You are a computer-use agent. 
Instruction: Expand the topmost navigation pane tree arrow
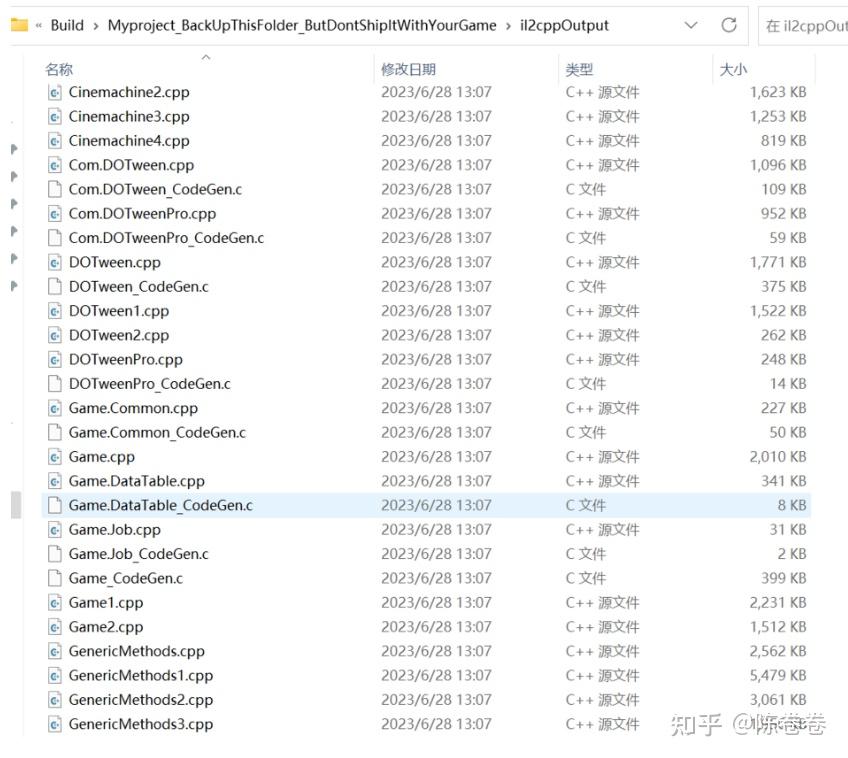click(14, 149)
